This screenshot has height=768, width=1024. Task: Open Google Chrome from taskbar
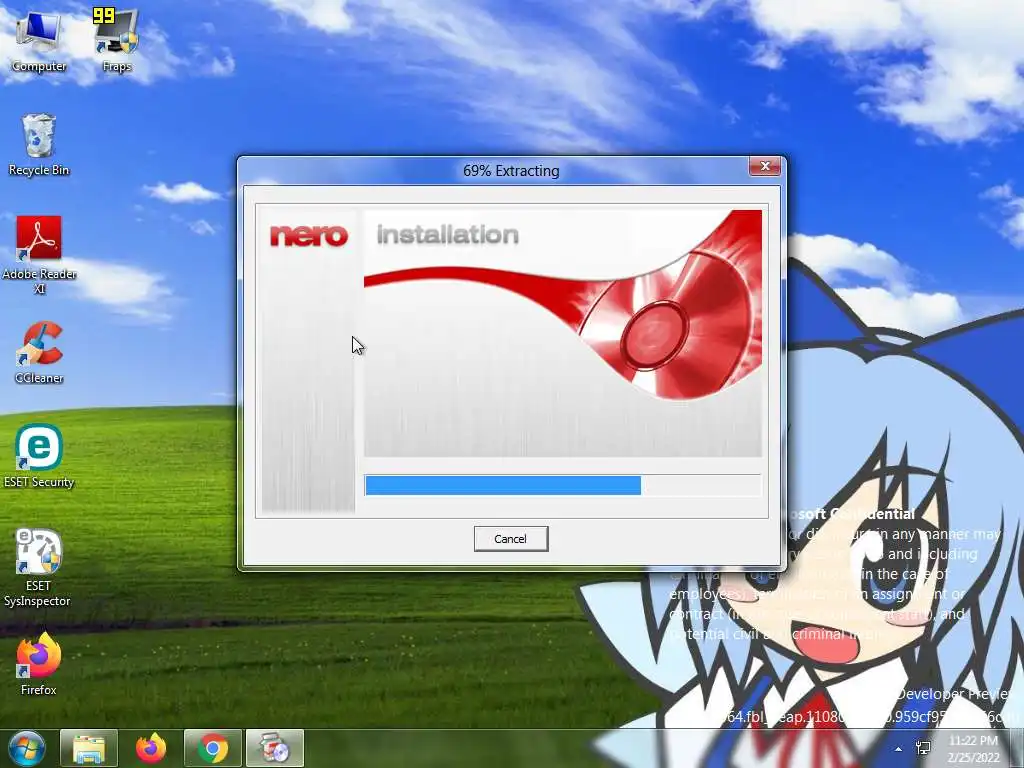click(x=213, y=748)
